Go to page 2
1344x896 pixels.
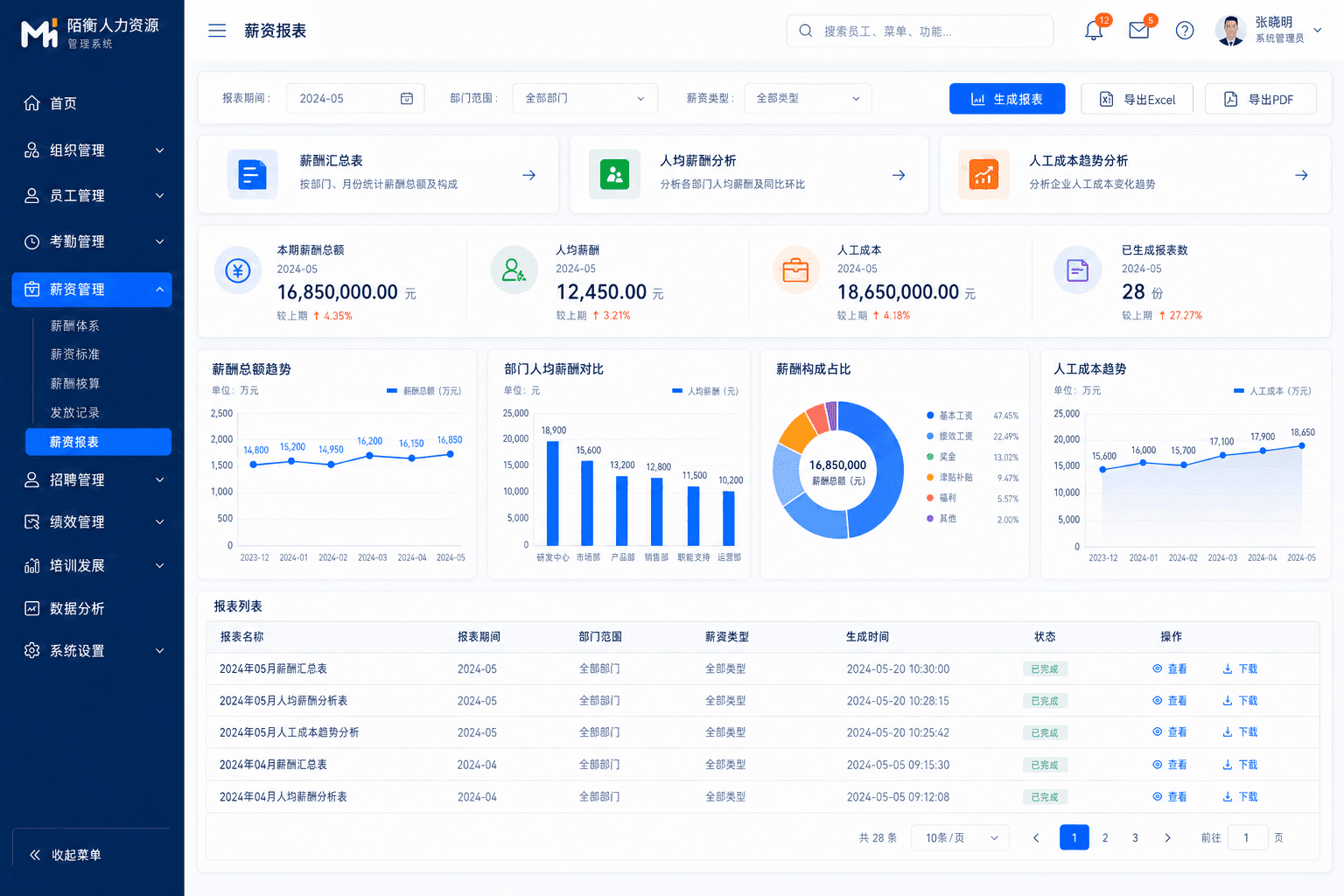[x=1105, y=837]
